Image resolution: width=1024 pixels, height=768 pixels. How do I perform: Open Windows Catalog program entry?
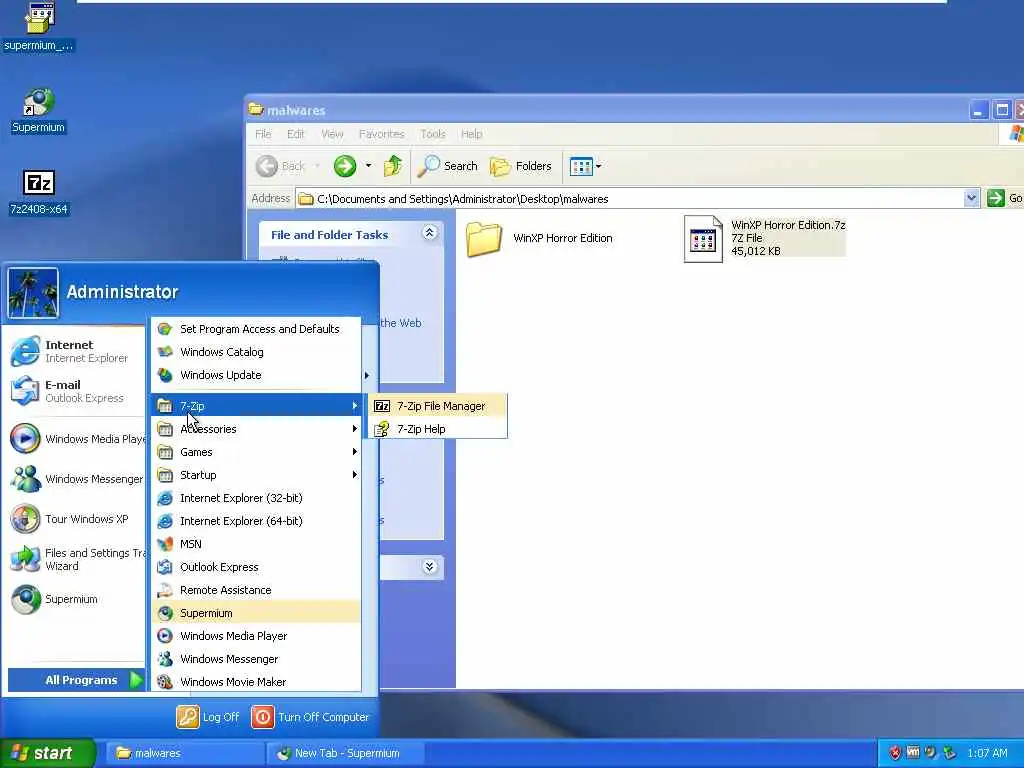point(256,352)
